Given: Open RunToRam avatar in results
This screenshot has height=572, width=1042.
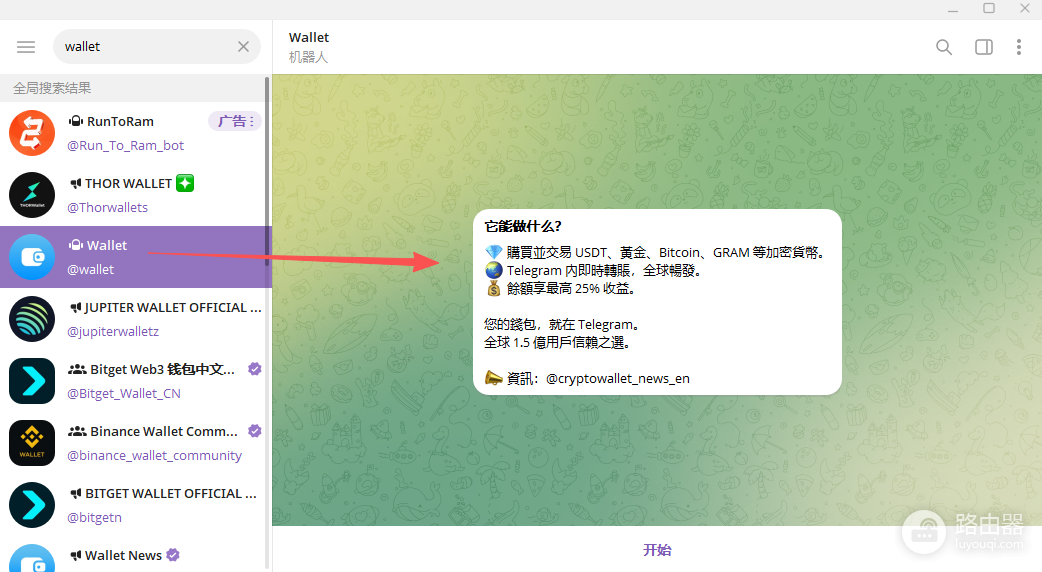Looking at the screenshot, I should [32, 133].
